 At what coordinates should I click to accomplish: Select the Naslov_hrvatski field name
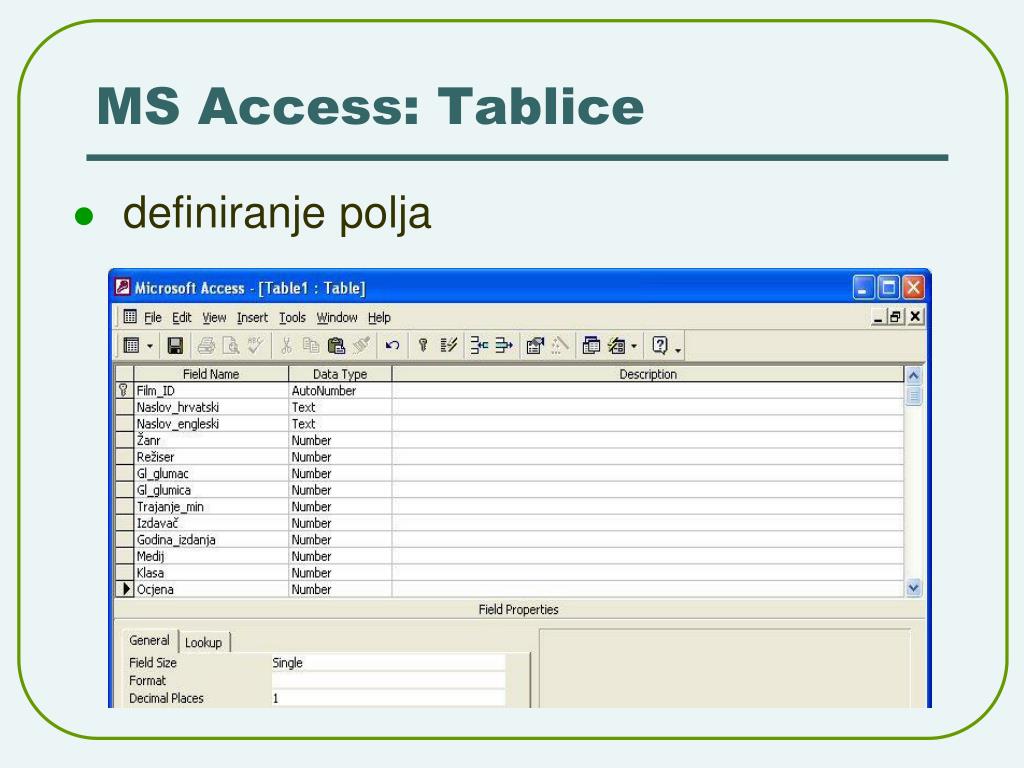click(x=211, y=407)
